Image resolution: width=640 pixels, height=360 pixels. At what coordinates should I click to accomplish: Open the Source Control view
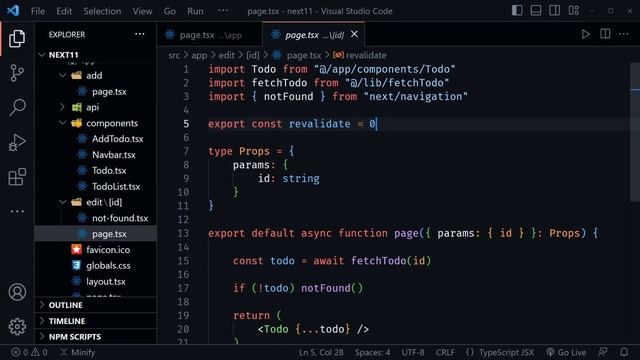pos(17,73)
